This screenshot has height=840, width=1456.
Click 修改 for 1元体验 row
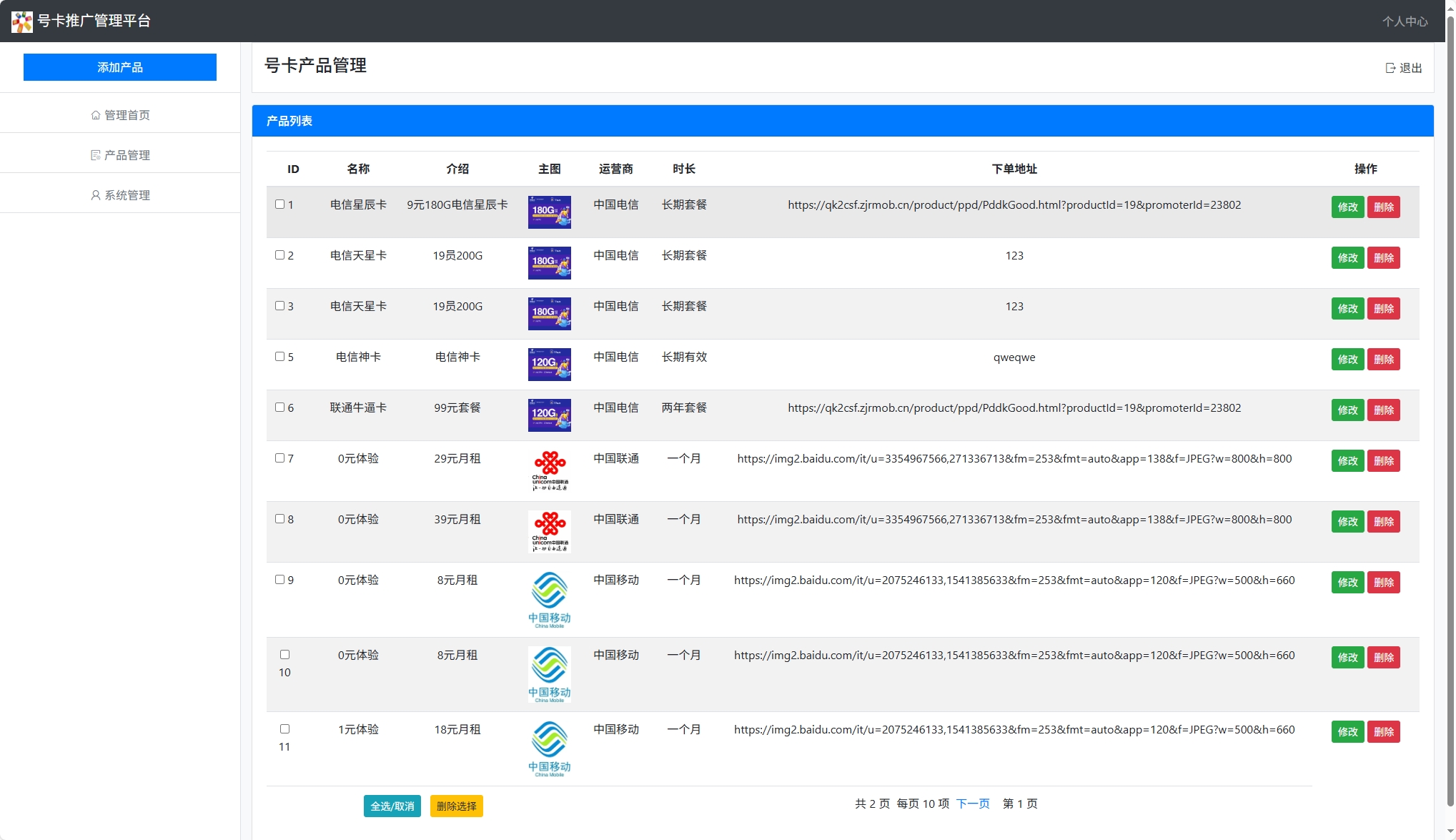[1348, 732]
